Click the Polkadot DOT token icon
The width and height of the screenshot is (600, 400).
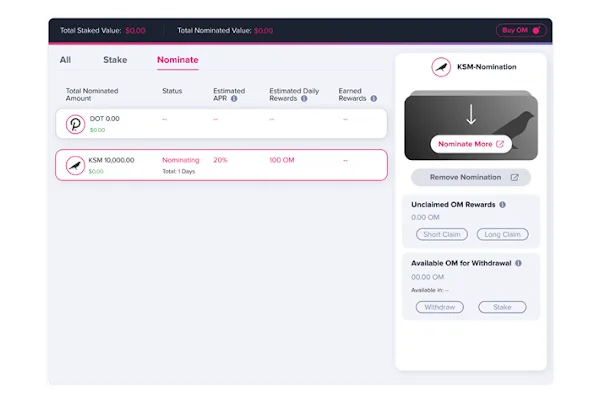(x=75, y=124)
